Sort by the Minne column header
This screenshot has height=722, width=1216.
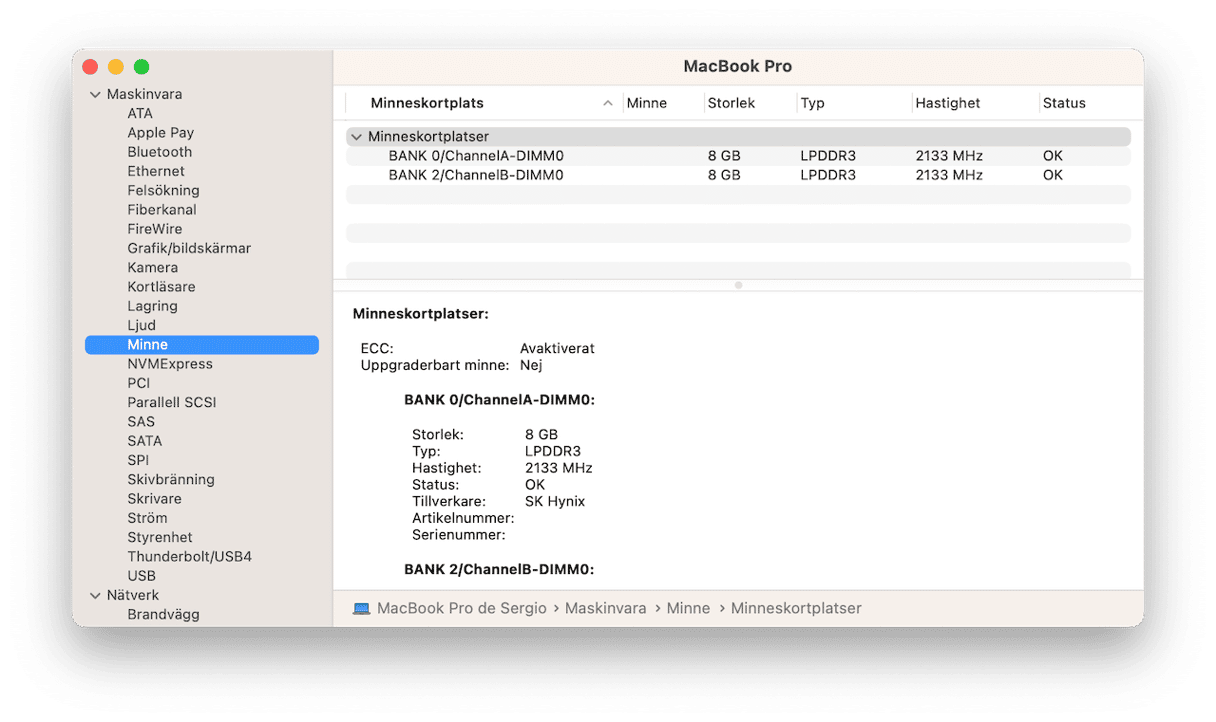coord(647,103)
